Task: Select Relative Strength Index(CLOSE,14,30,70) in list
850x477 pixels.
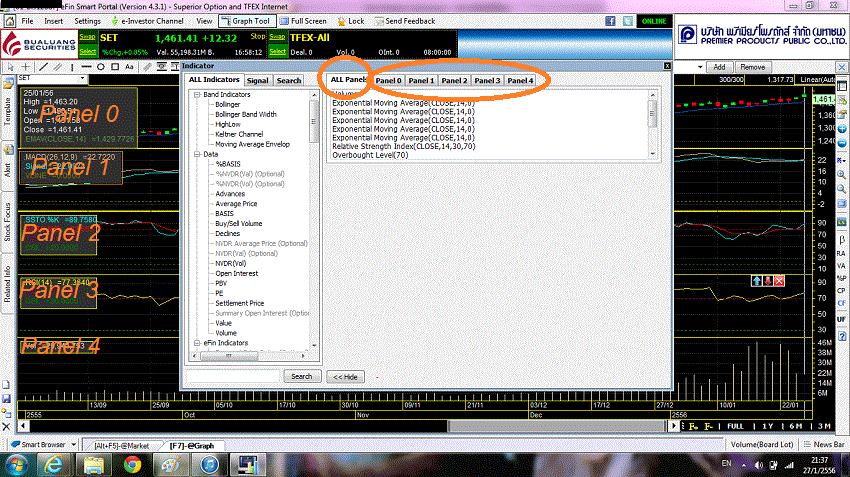Action: [x=404, y=146]
